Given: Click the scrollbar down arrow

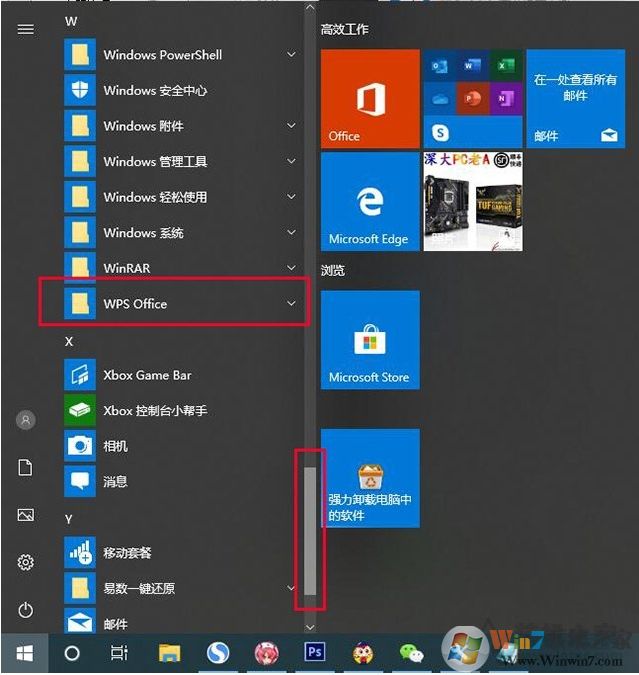Looking at the screenshot, I should click(310, 627).
